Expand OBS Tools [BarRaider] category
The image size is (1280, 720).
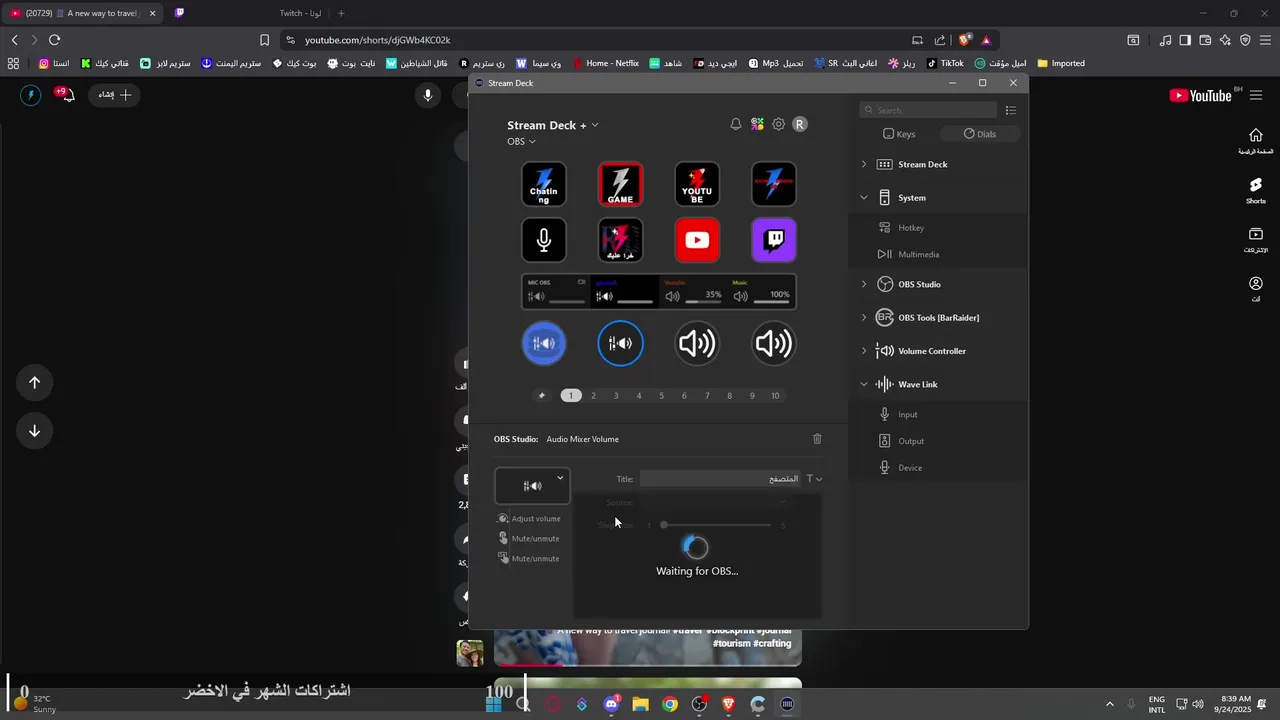click(864, 317)
